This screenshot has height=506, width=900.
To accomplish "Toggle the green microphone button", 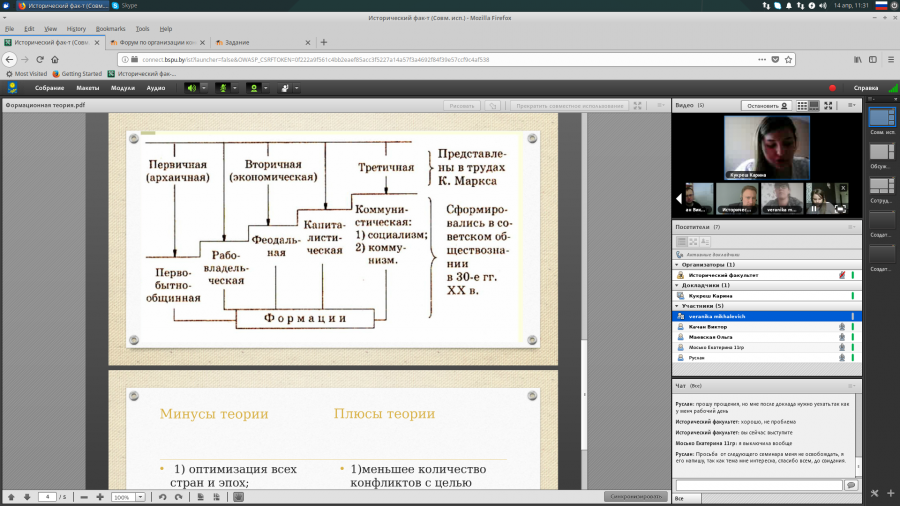I will click(223, 88).
